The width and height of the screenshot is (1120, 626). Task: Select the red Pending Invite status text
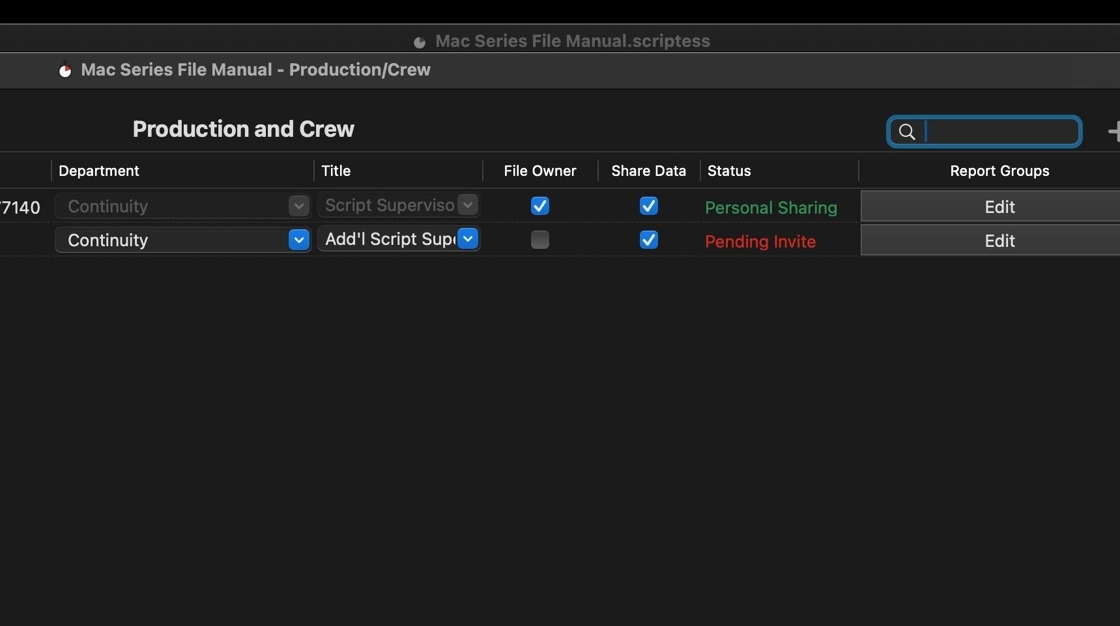[760, 242]
